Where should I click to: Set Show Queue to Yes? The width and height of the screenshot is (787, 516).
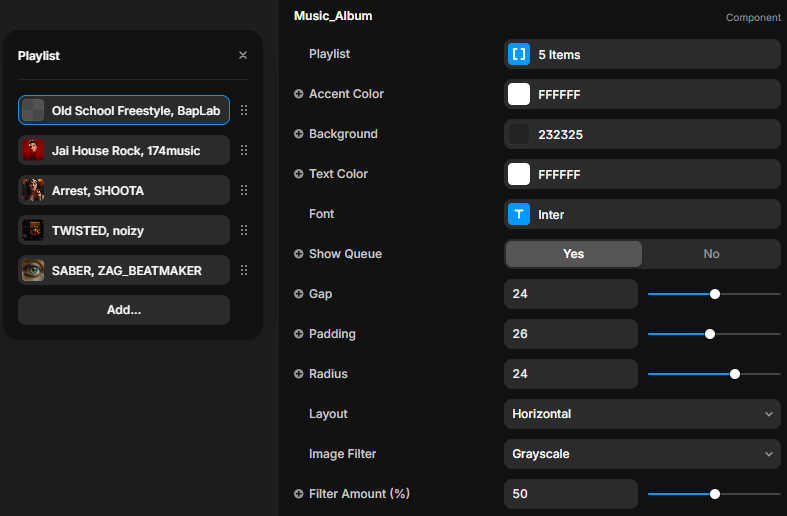point(573,254)
